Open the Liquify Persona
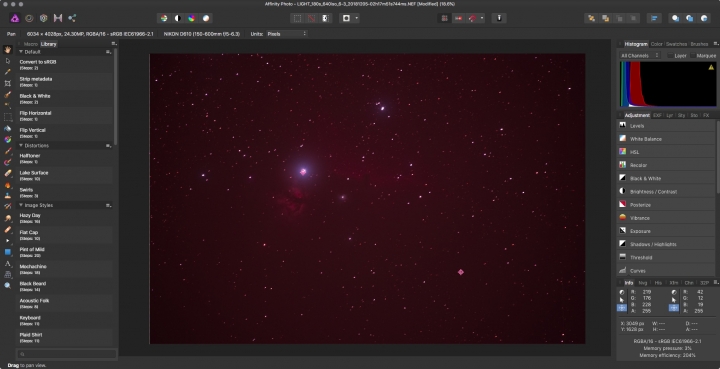This screenshot has width=720, height=369. pyautogui.click(x=29, y=18)
